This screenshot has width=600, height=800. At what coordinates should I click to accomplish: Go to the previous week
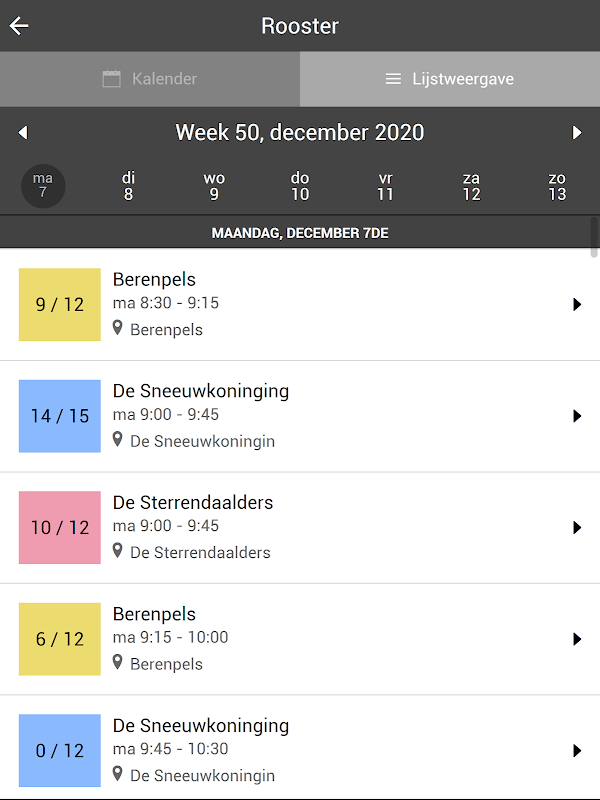point(23,133)
